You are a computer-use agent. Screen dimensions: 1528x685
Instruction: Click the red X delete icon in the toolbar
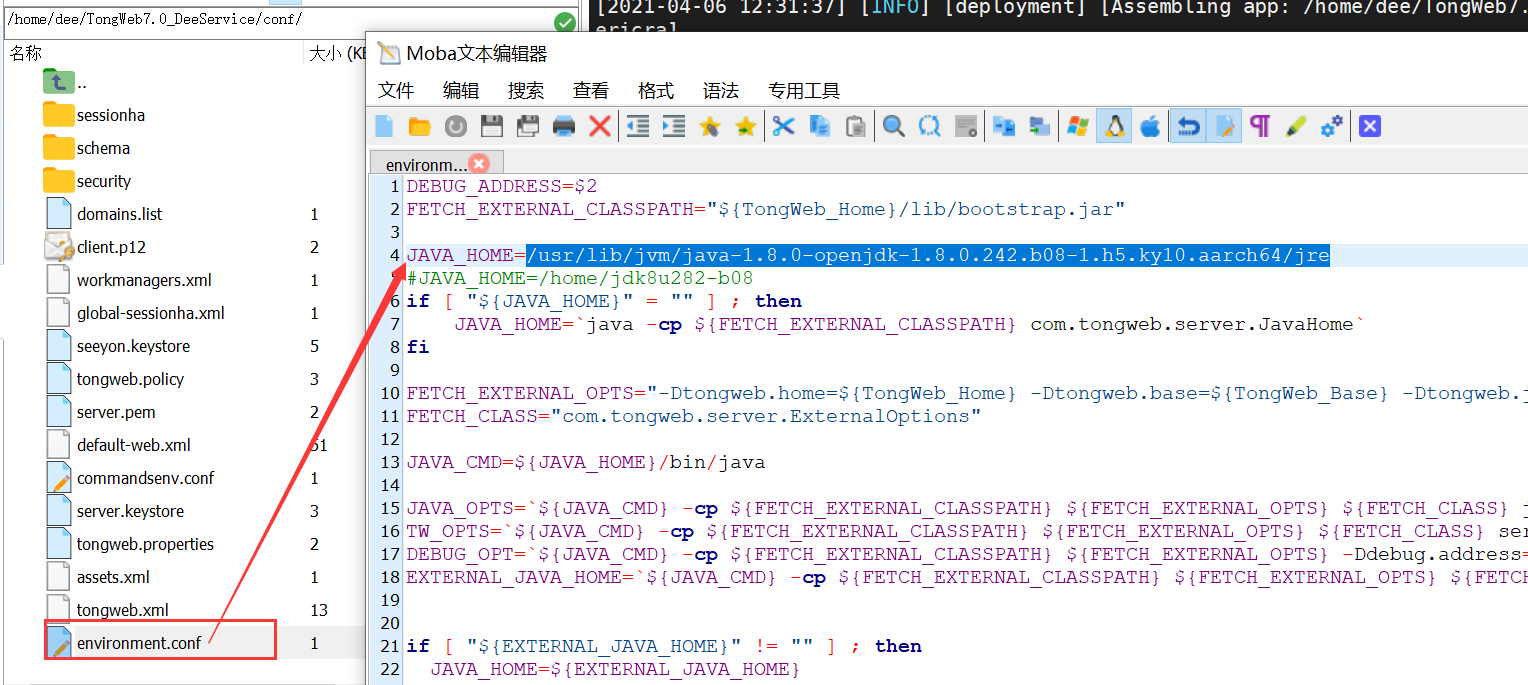point(600,126)
